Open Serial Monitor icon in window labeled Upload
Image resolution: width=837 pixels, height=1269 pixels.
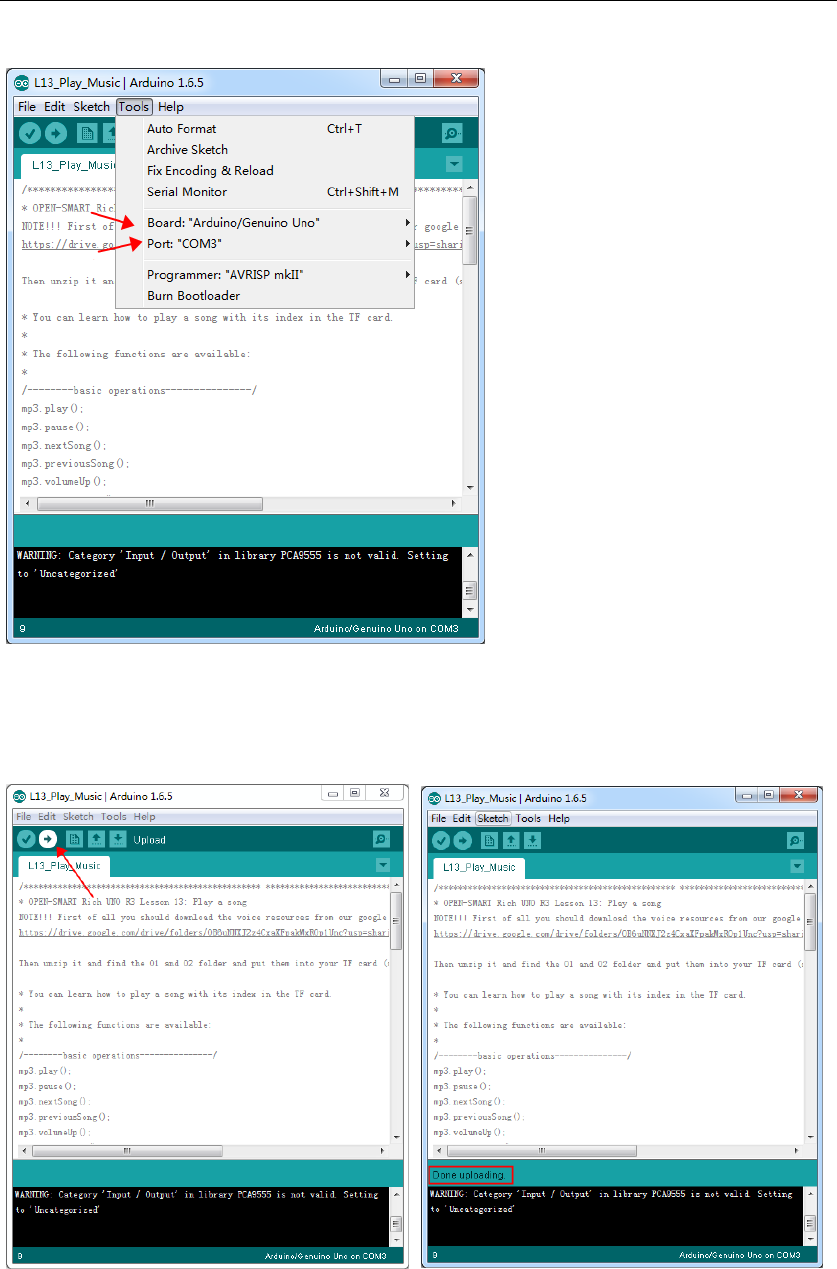(x=381, y=839)
